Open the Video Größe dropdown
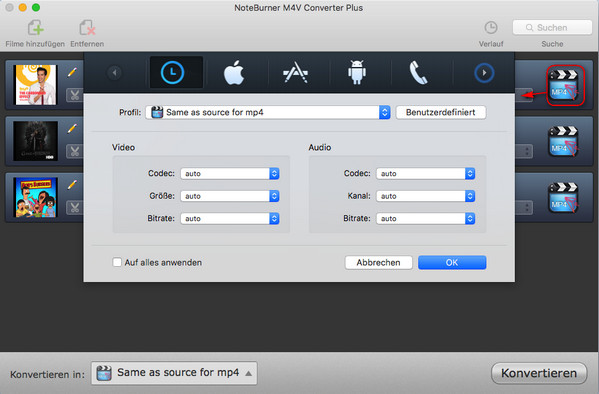This screenshot has width=599, height=394. tap(230, 196)
